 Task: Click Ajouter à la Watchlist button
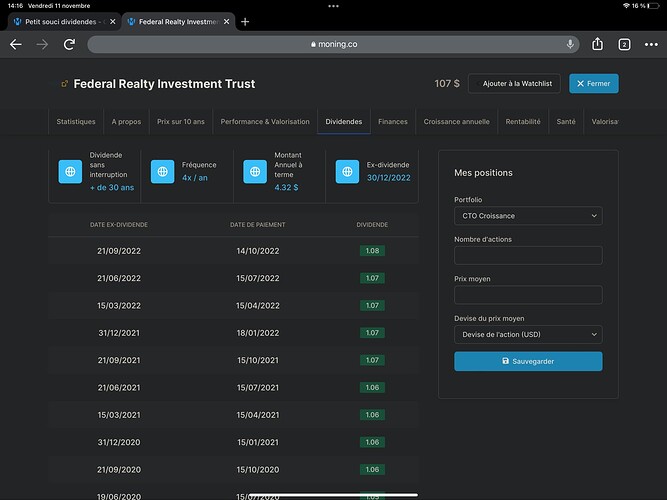(514, 84)
